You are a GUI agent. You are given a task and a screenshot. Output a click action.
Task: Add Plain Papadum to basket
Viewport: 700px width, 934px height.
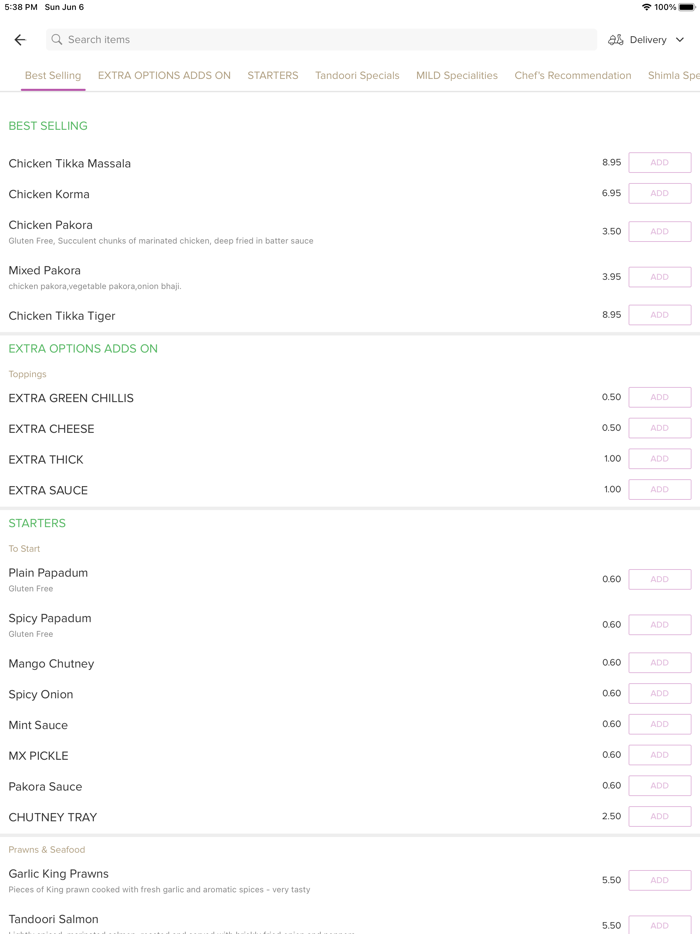tap(659, 580)
